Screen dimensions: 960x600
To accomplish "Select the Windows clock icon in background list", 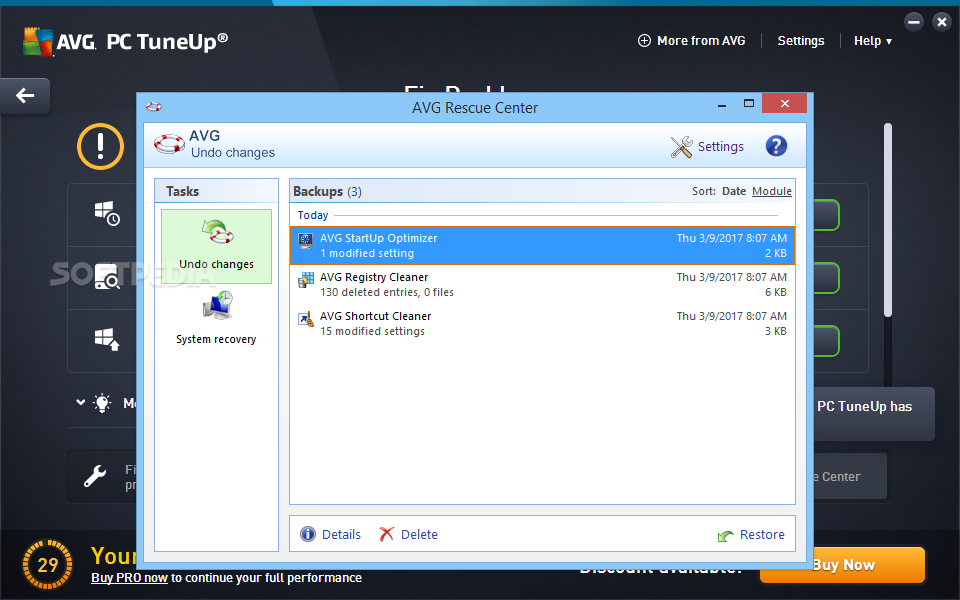I will pos(107,213).
